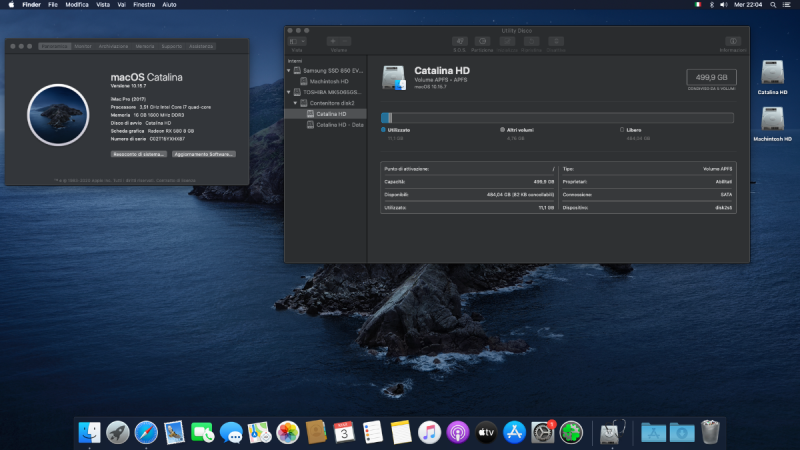Launch Safari from the Dock
800x450 pixels.
146,432
